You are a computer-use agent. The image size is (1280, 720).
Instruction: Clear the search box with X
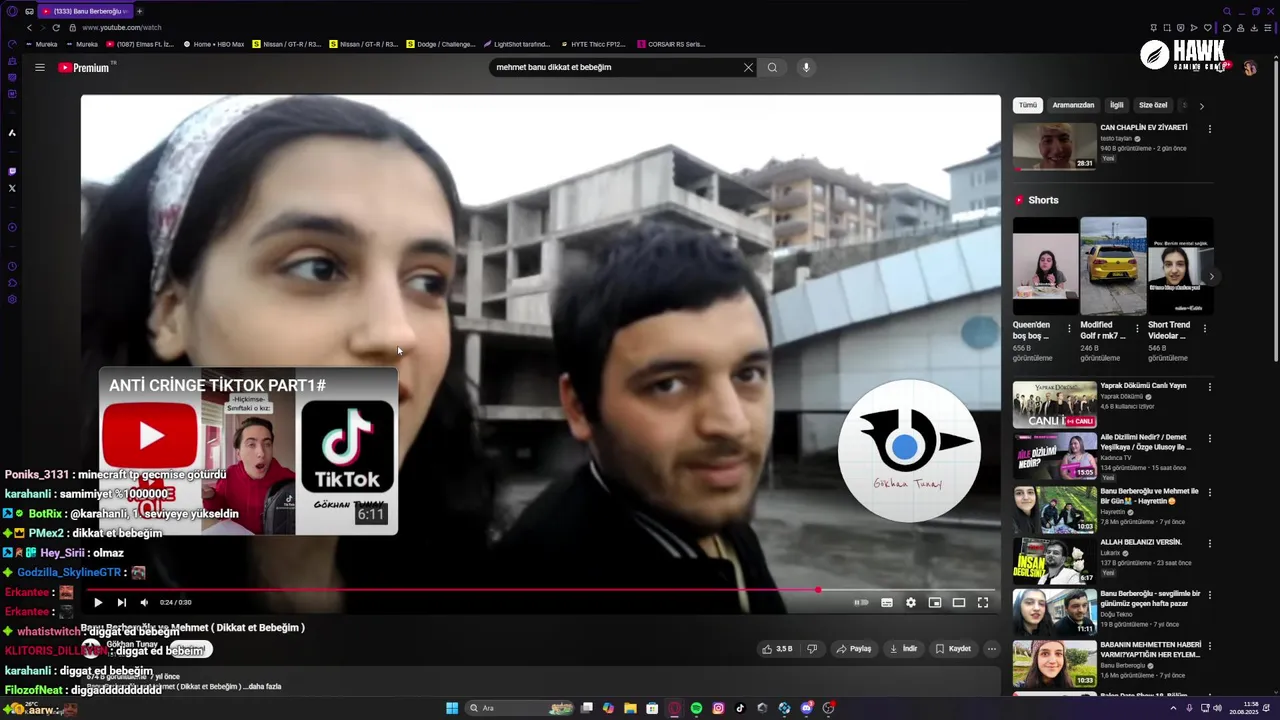[748, 68]
